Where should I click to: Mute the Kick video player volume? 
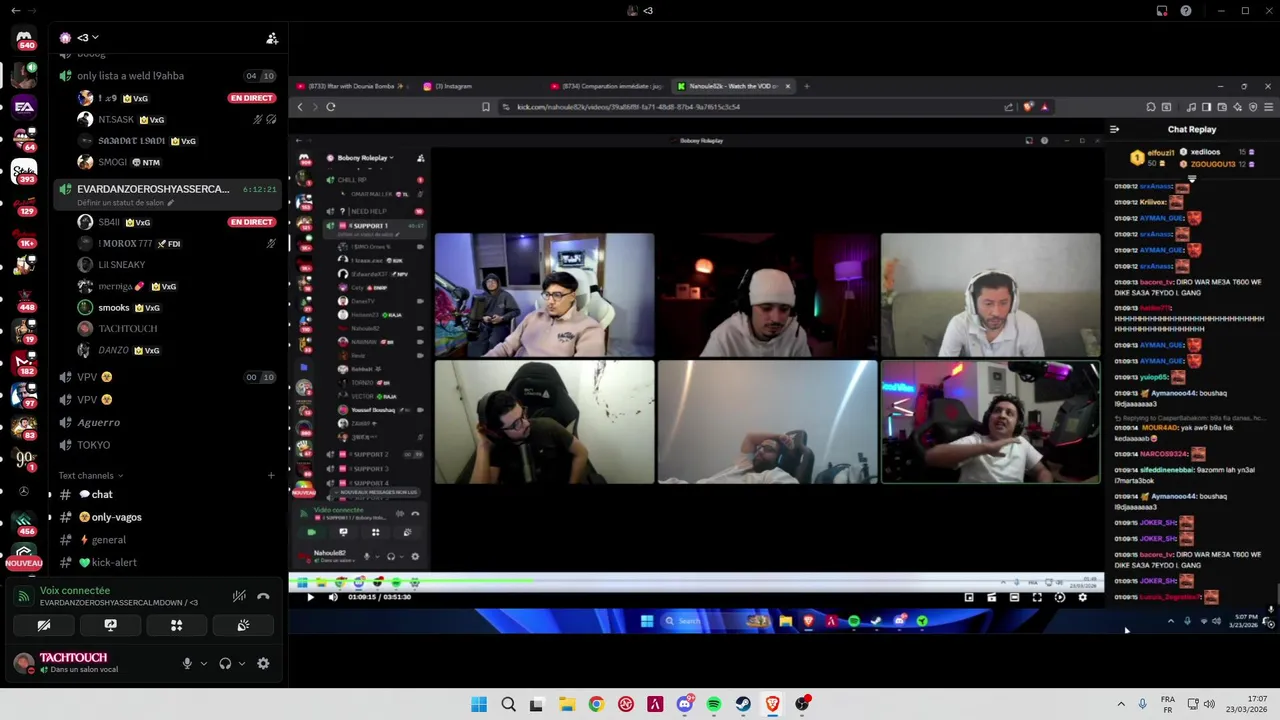click(x=333, y=597)
